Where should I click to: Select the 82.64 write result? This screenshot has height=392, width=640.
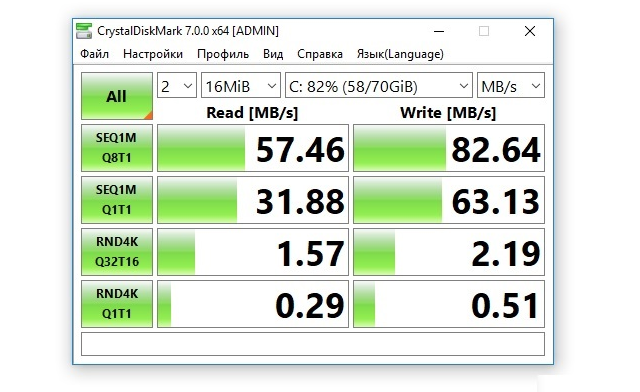(x=449, y=148)
